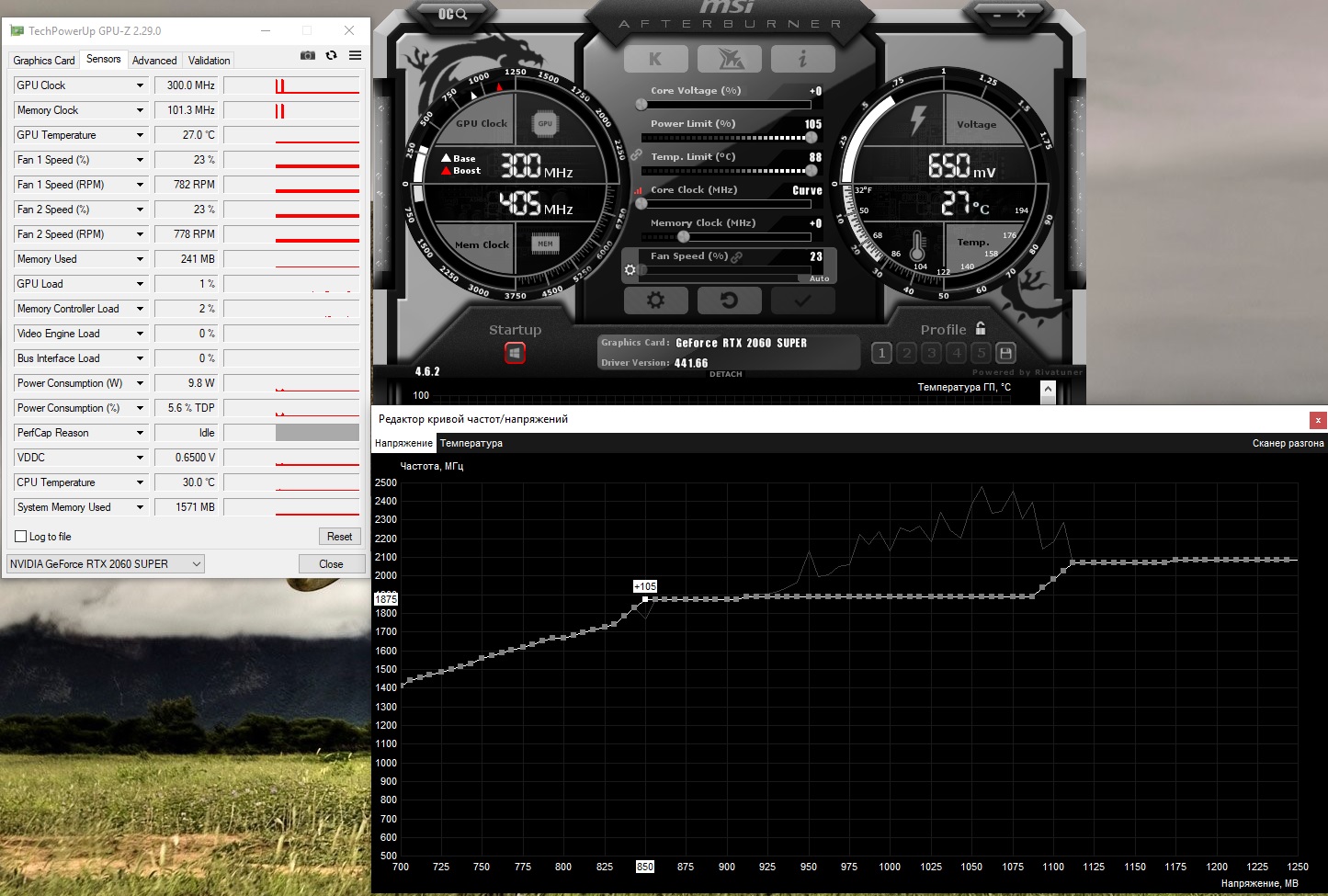Apply Afterburner settings with the checkmark button
Viewport: 1328px width, 896px height.
pyautogui.click(x=803, y=301)
